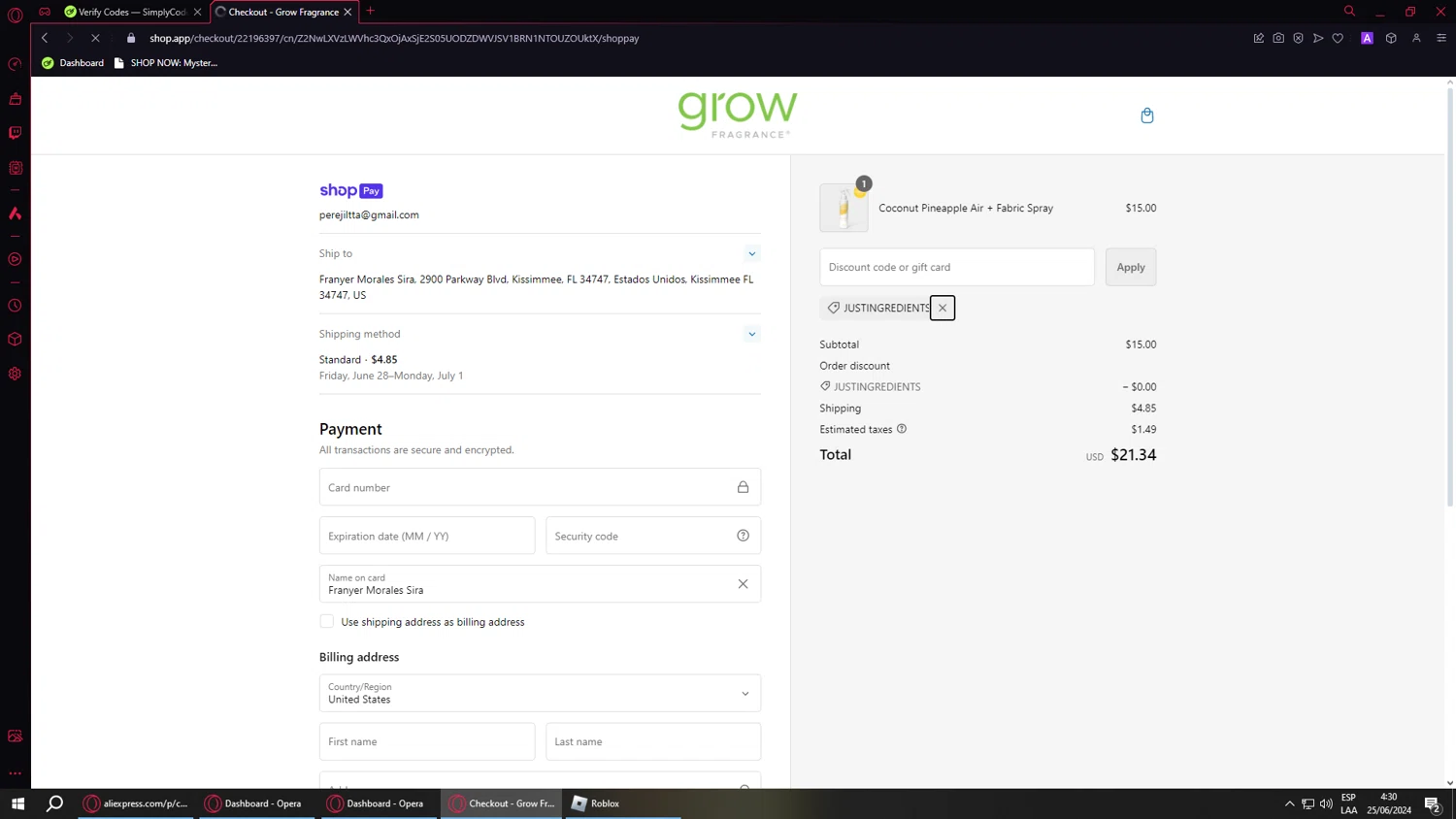Viewport: 1456px width, 819px height.
Task: Click the First name field
Action: (427, 741)
